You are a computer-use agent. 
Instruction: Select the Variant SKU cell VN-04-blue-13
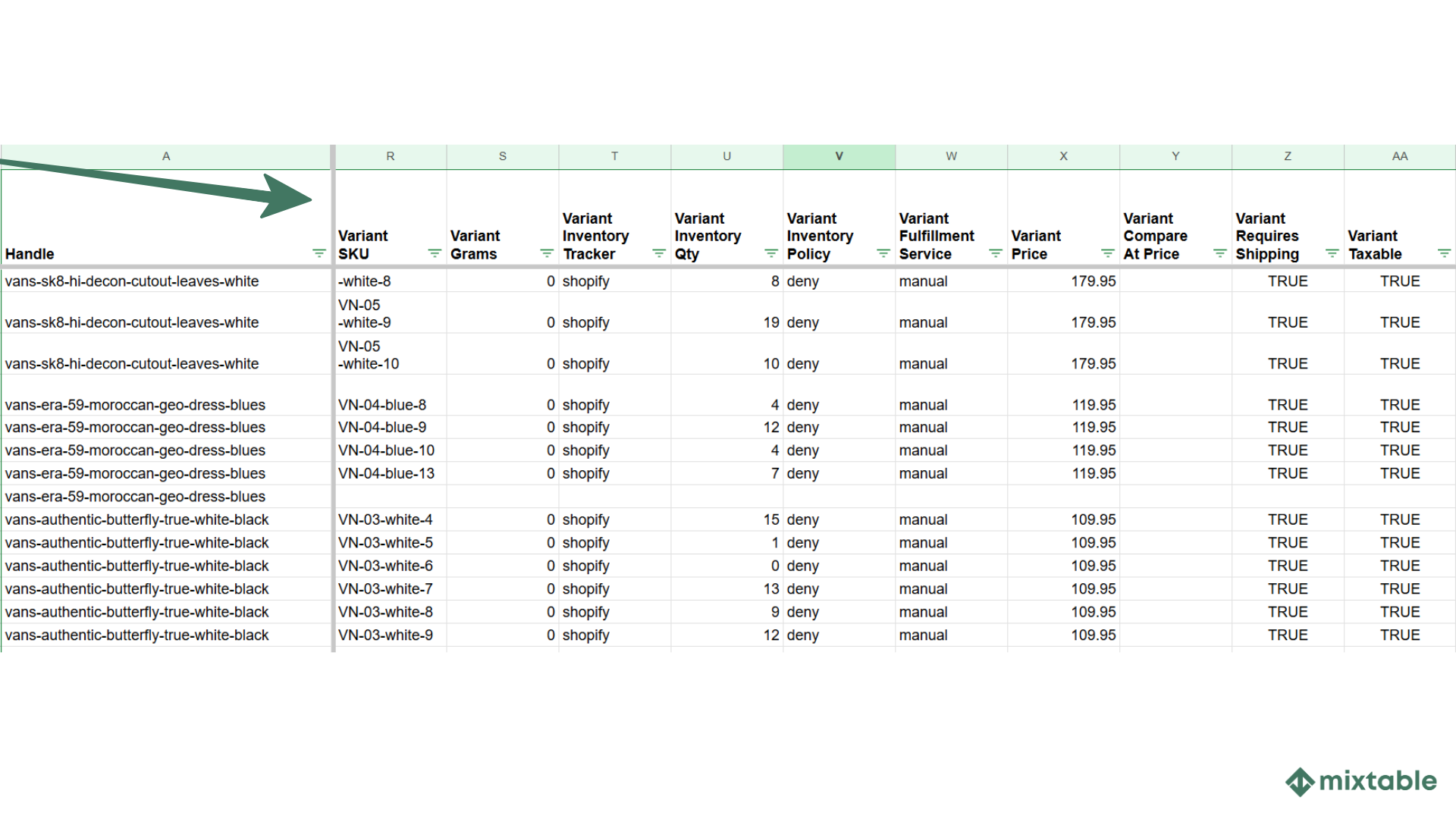[x=387, y=473]
